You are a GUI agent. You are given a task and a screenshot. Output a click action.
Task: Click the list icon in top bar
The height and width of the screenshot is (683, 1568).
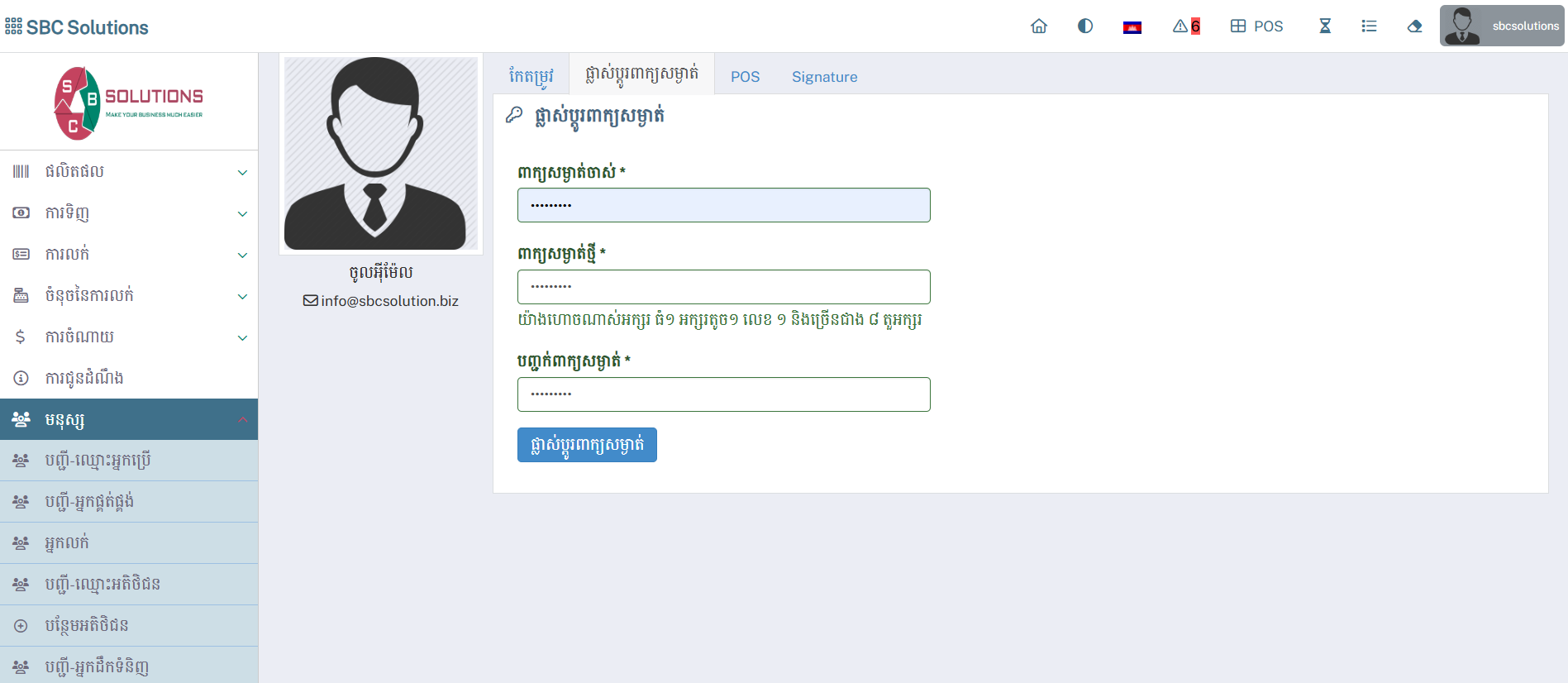[x=1369, y=26]
